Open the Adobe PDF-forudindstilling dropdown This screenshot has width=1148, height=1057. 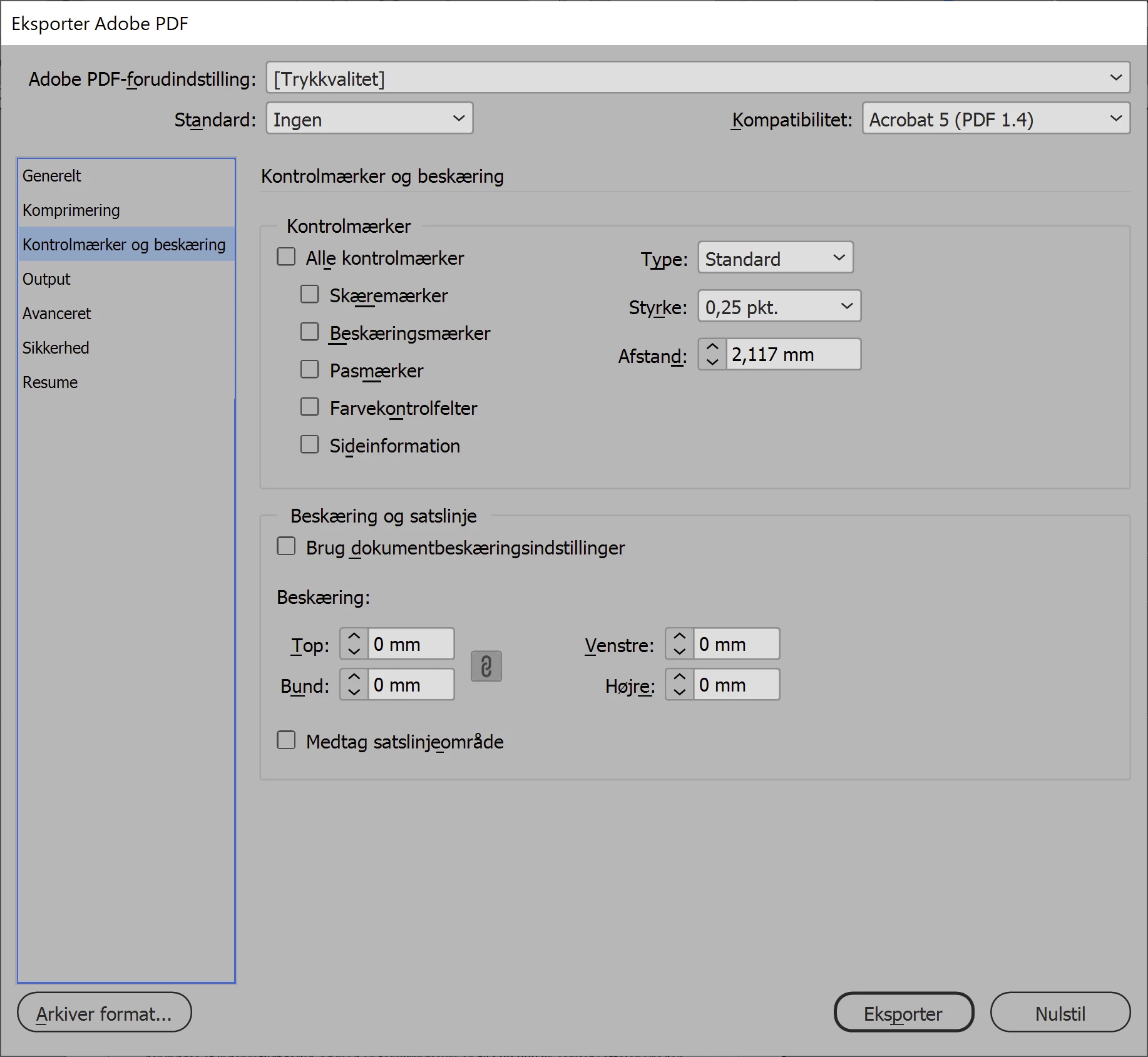tap(698, 78)
